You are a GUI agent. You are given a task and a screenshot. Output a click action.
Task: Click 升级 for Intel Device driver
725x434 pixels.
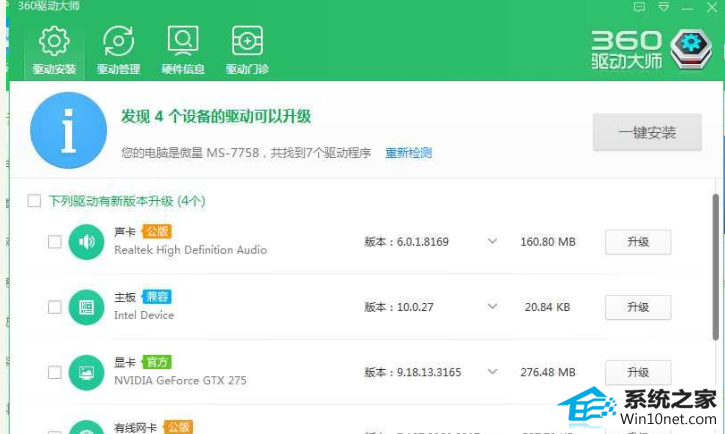[638, 307]
